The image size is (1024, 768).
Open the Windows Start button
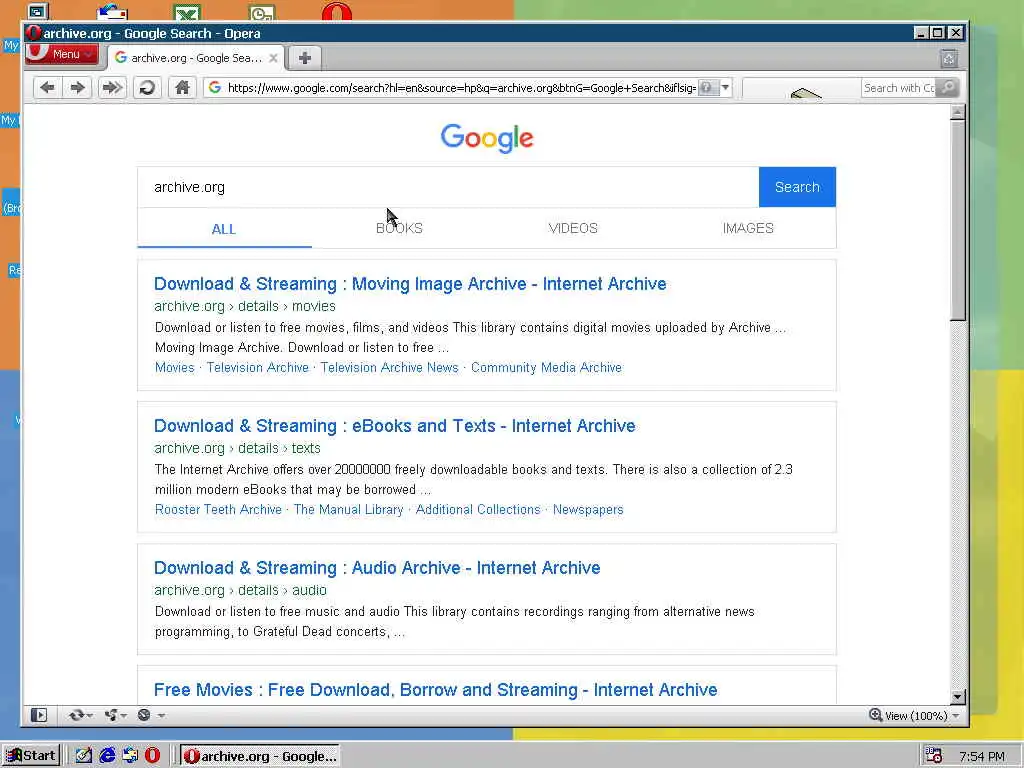[x=31, y=756]
